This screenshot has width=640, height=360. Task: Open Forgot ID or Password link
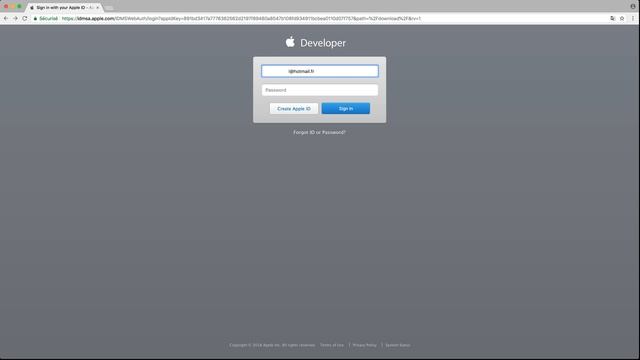click(x=319, y=132)
